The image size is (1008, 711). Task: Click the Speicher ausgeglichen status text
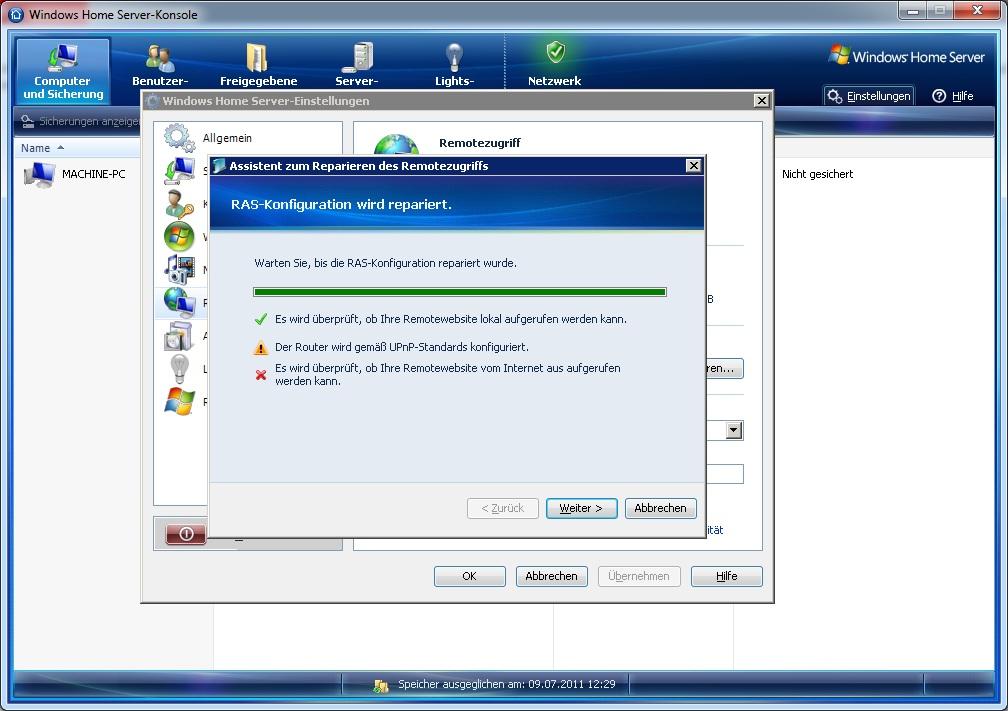[507, 684]
